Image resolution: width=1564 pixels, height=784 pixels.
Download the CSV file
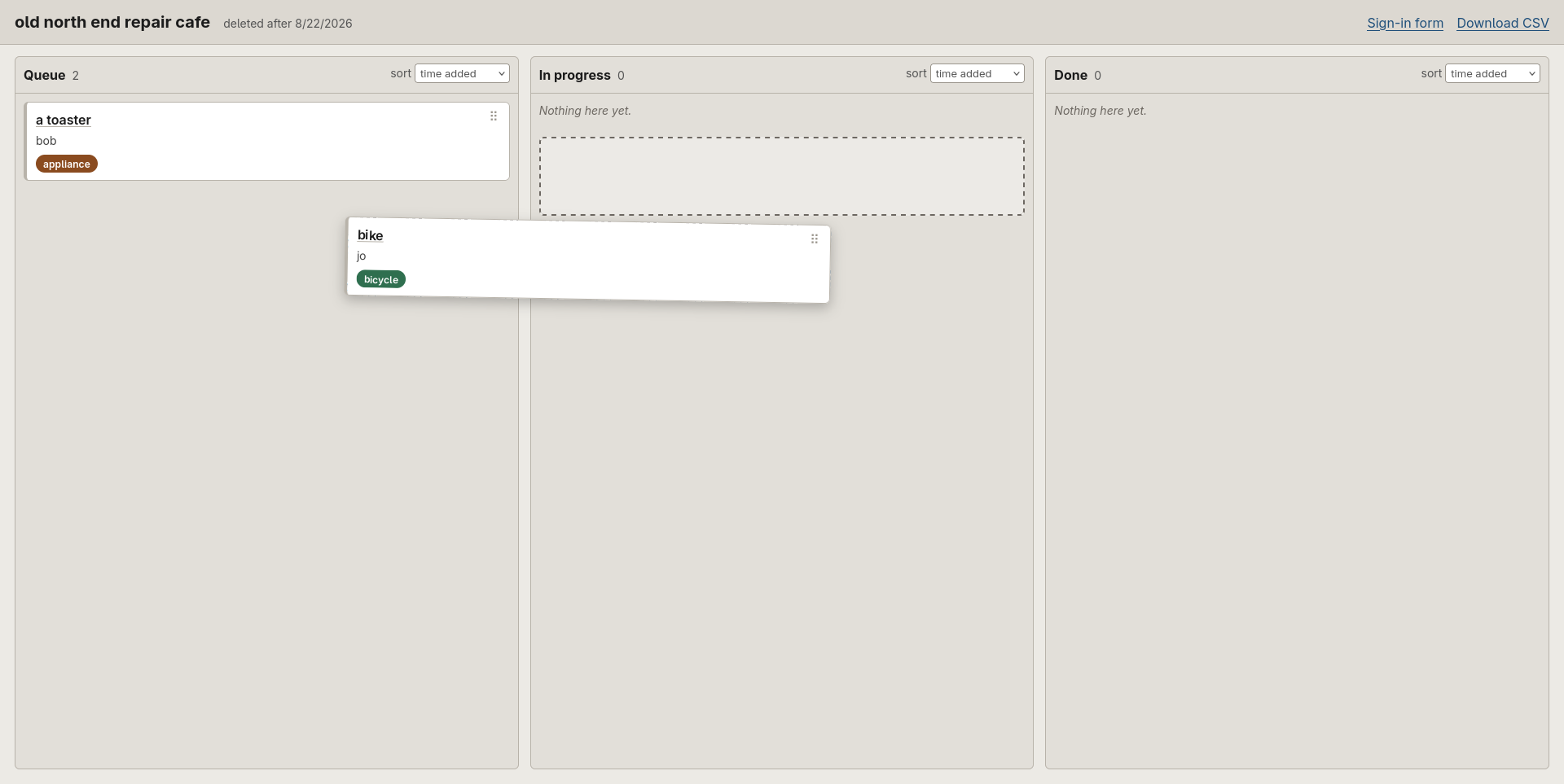1503,23
